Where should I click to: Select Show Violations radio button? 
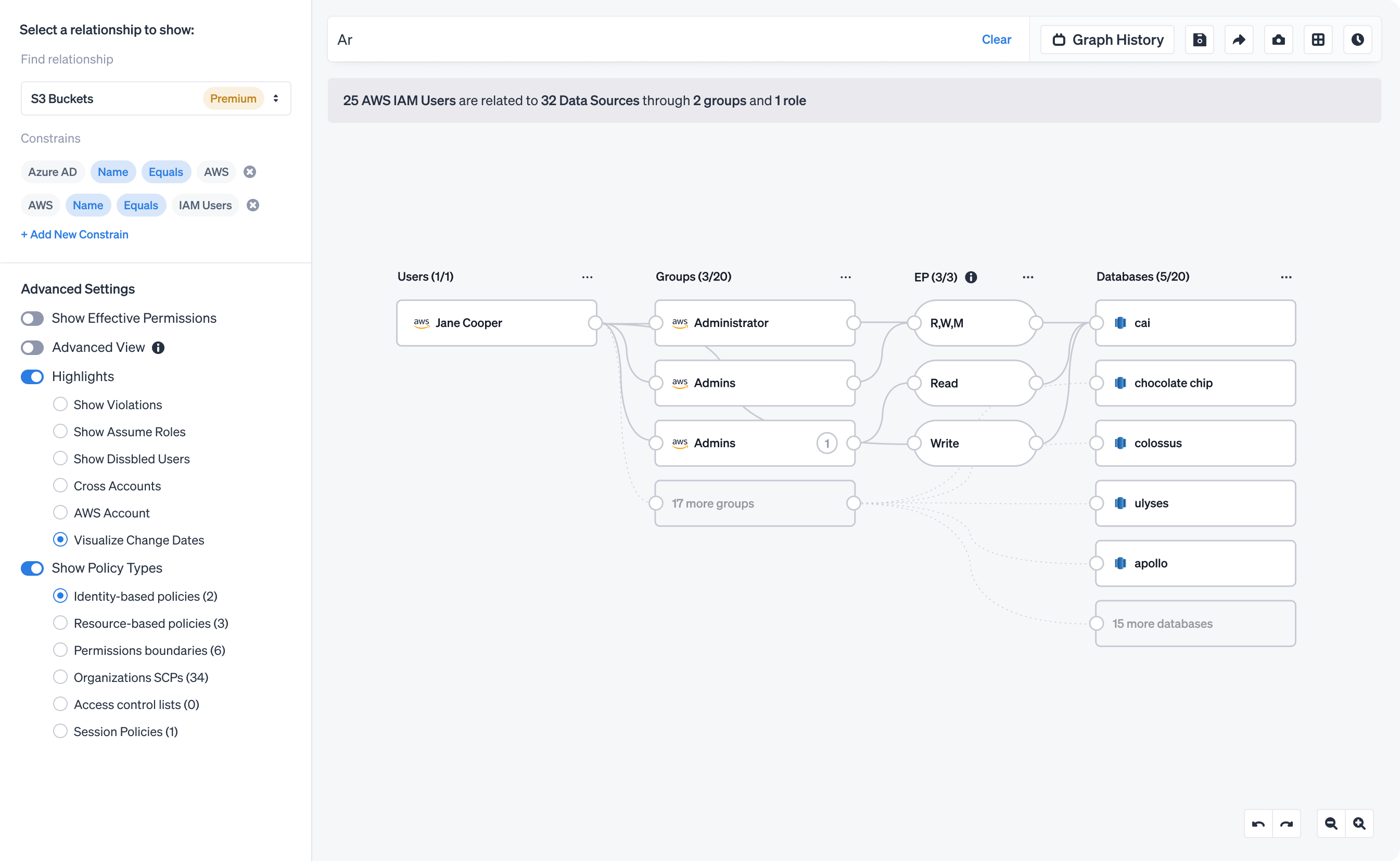pos(60,404)
